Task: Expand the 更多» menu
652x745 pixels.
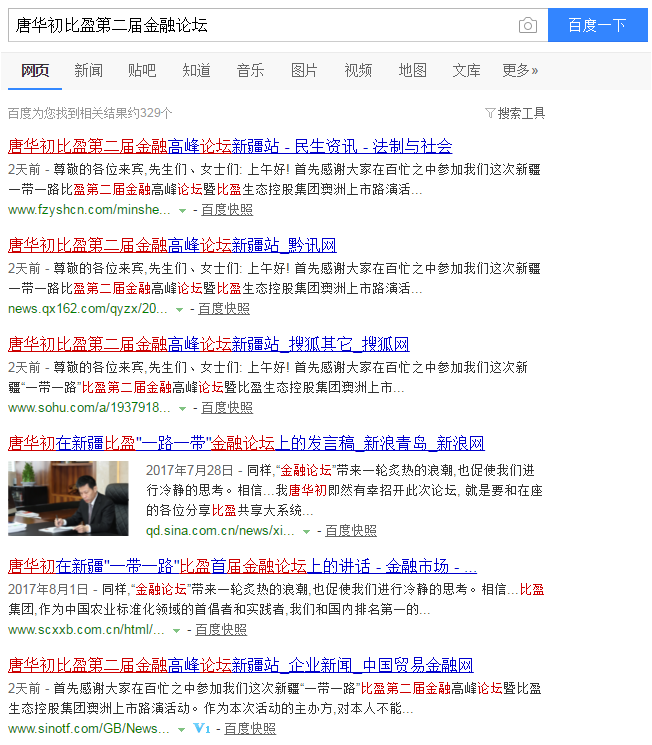Action: 520,70
